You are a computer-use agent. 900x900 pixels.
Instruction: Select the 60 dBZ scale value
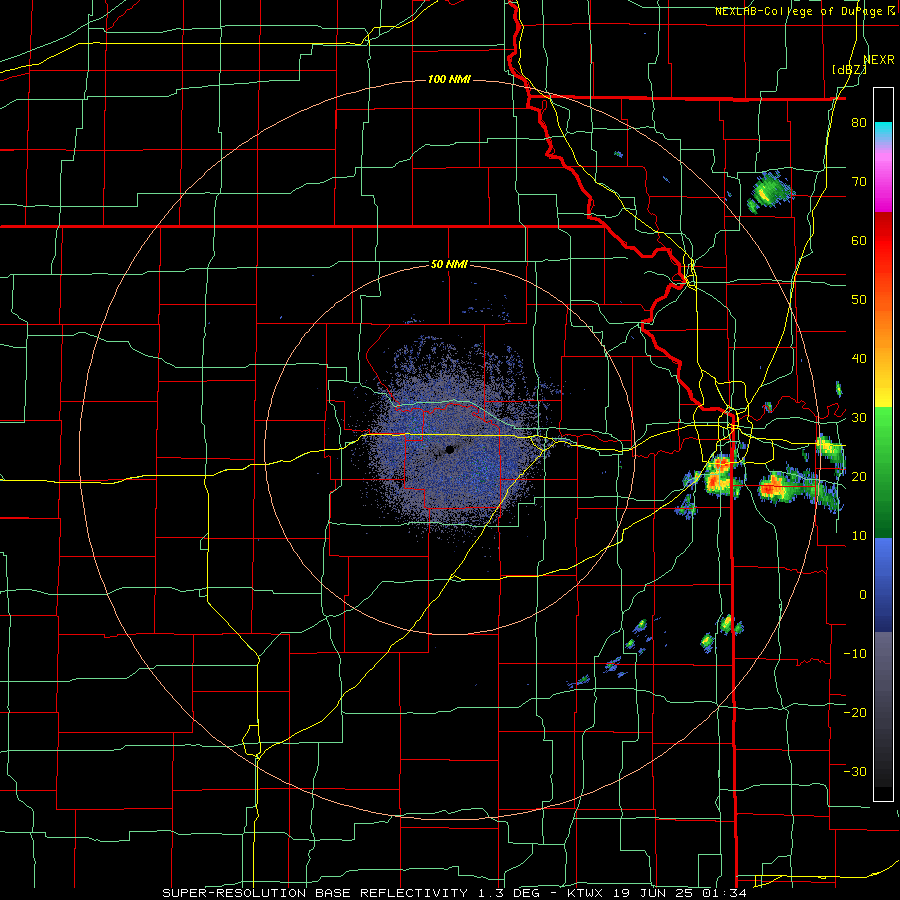point(859,240)
